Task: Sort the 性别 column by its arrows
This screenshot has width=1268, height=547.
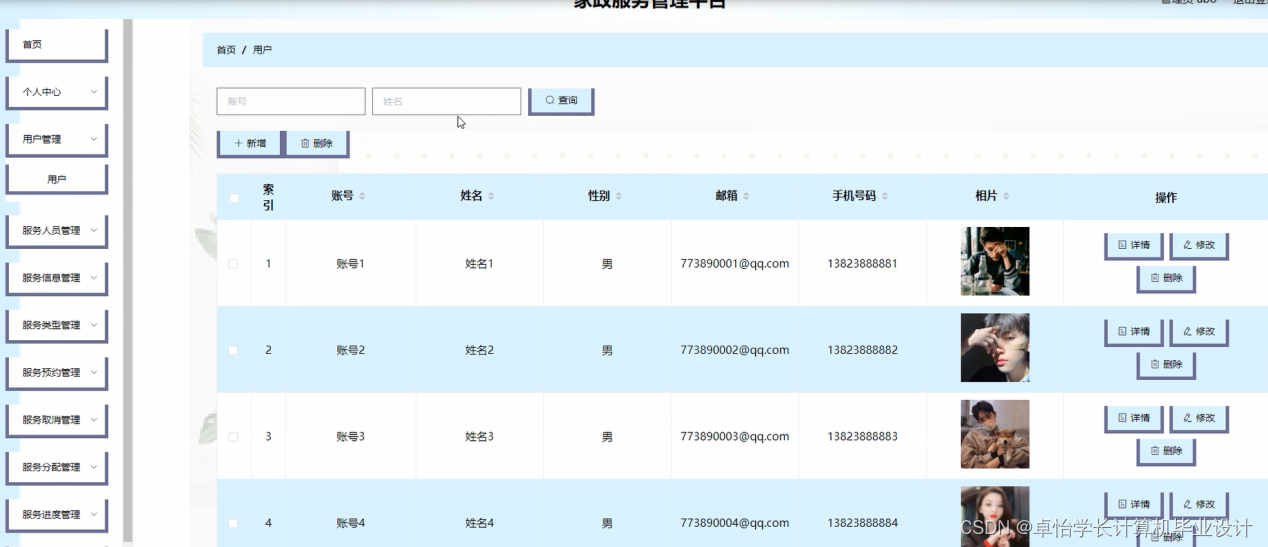Action: (619, 197)
